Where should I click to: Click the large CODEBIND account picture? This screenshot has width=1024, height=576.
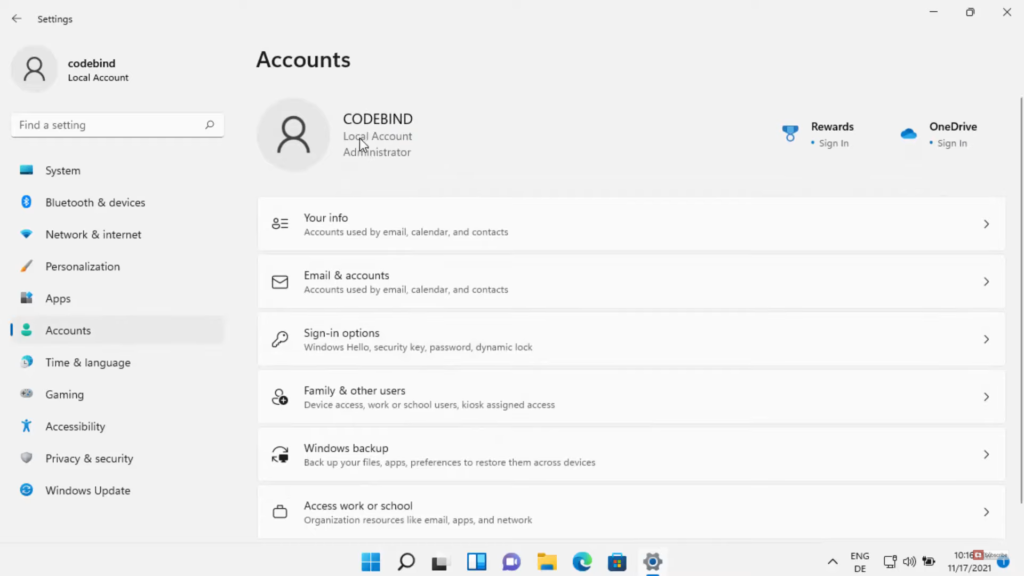(x=293, y=135)
